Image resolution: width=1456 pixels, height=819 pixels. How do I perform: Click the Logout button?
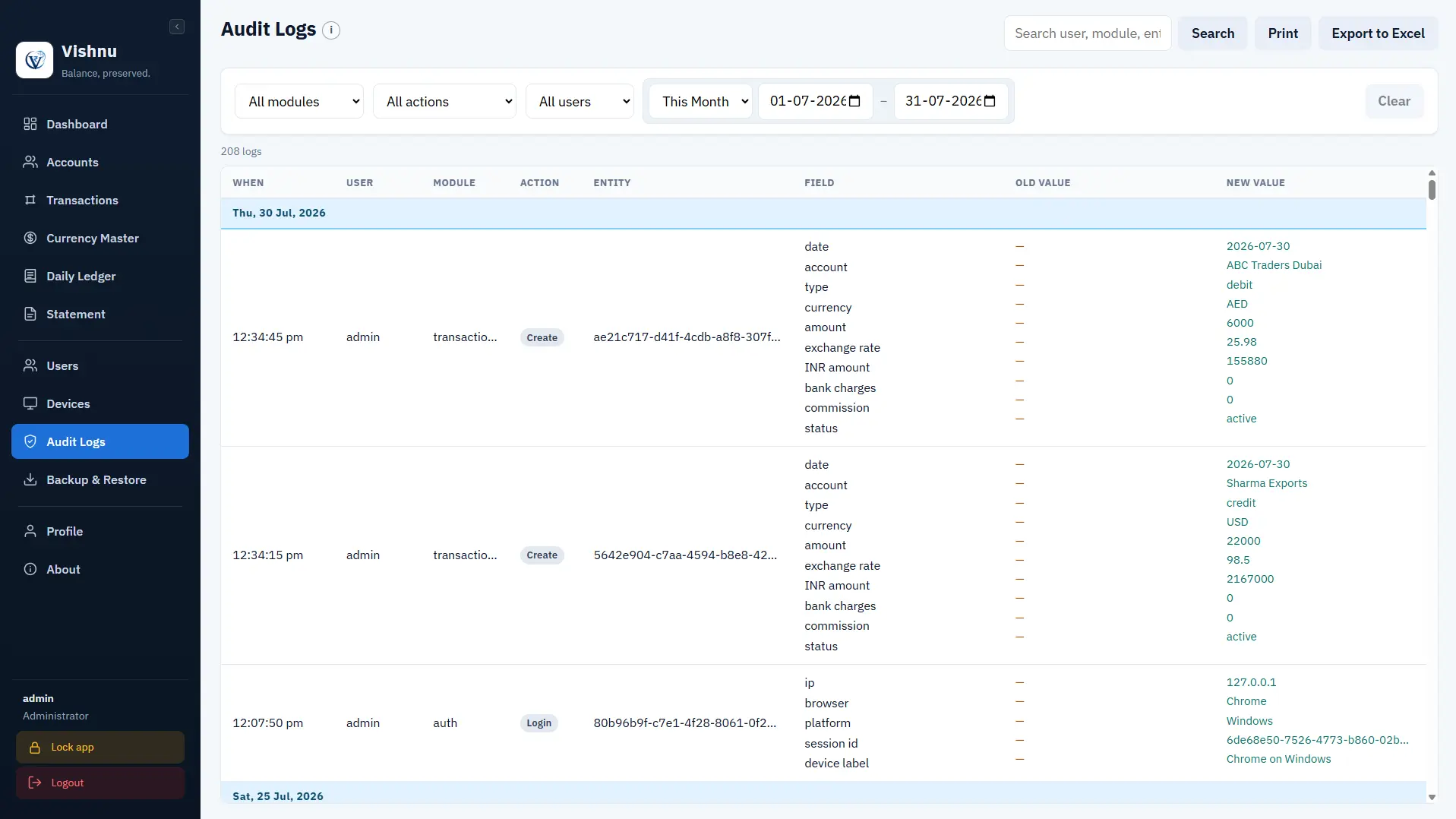point(100,783)
